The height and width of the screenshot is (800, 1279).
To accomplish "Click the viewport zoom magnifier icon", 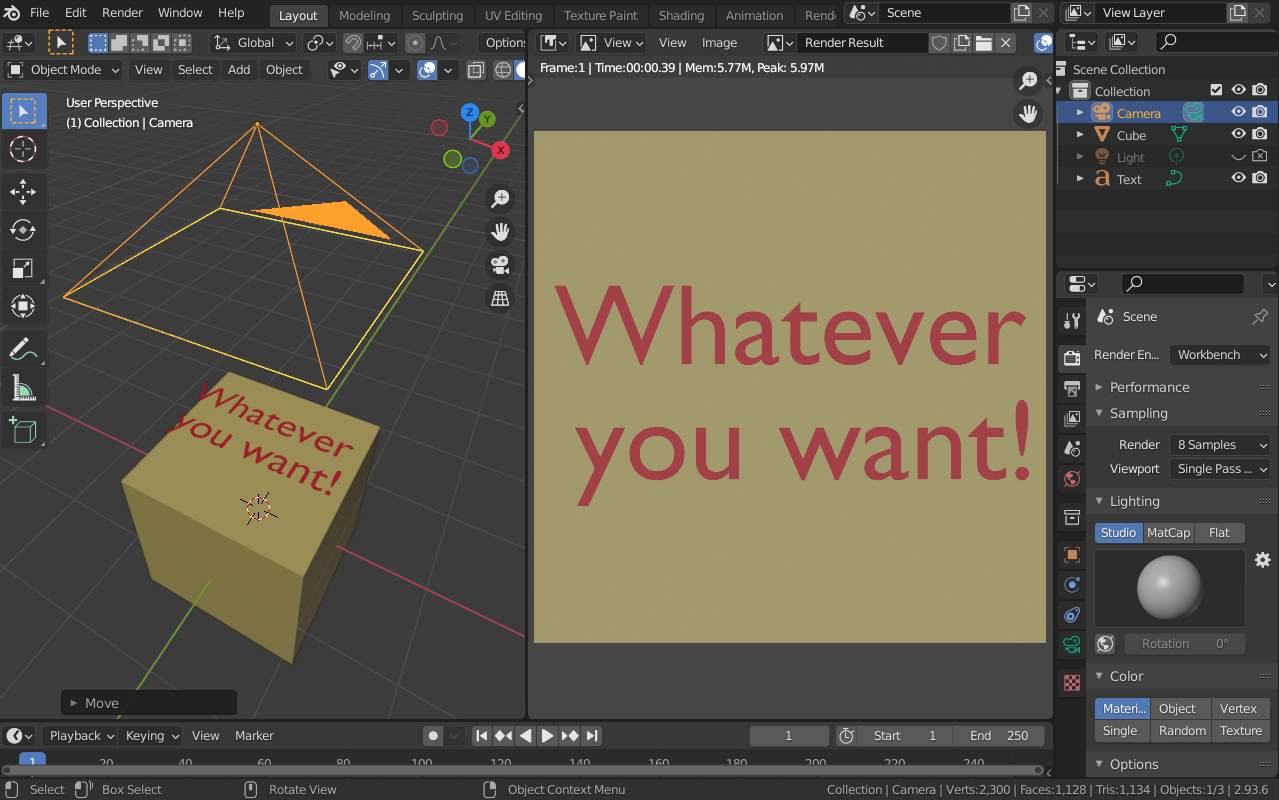I will [x=500, y=198].
